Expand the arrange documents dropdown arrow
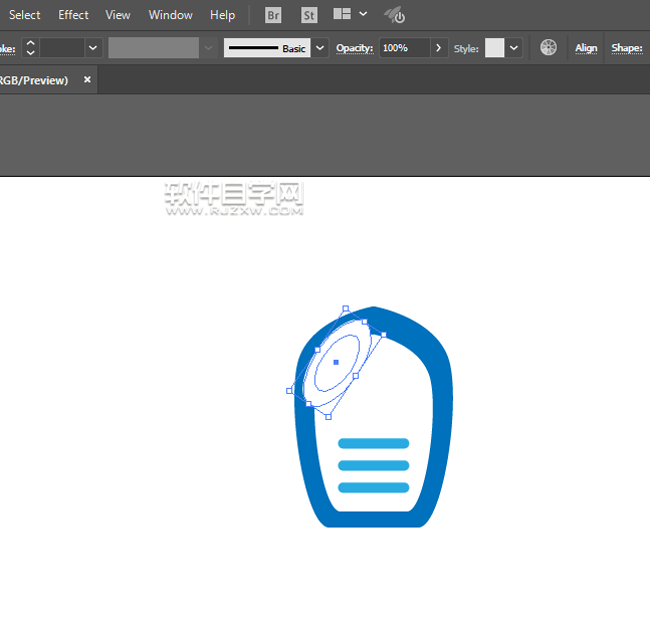The height and width of the screenshot is (621, 650). tap(363, 15)
